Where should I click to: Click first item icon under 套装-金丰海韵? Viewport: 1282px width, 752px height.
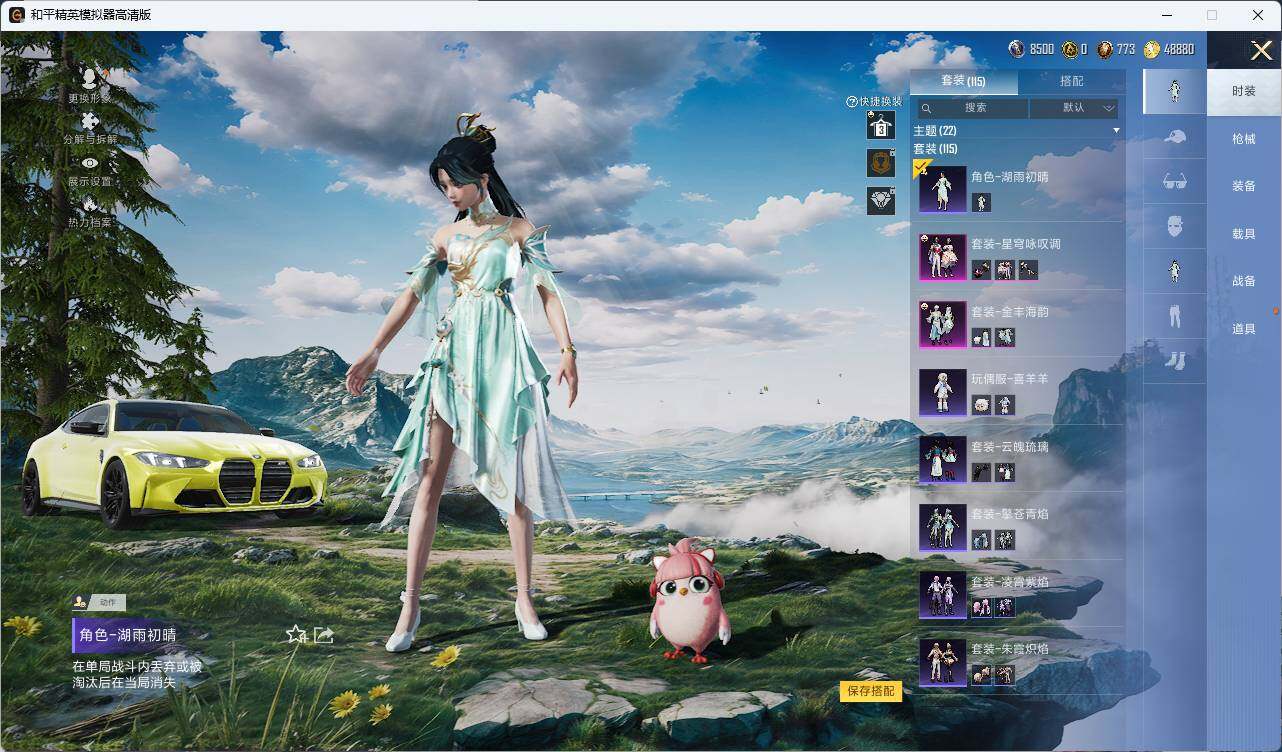pyautogui.click(x=981, y=337)
